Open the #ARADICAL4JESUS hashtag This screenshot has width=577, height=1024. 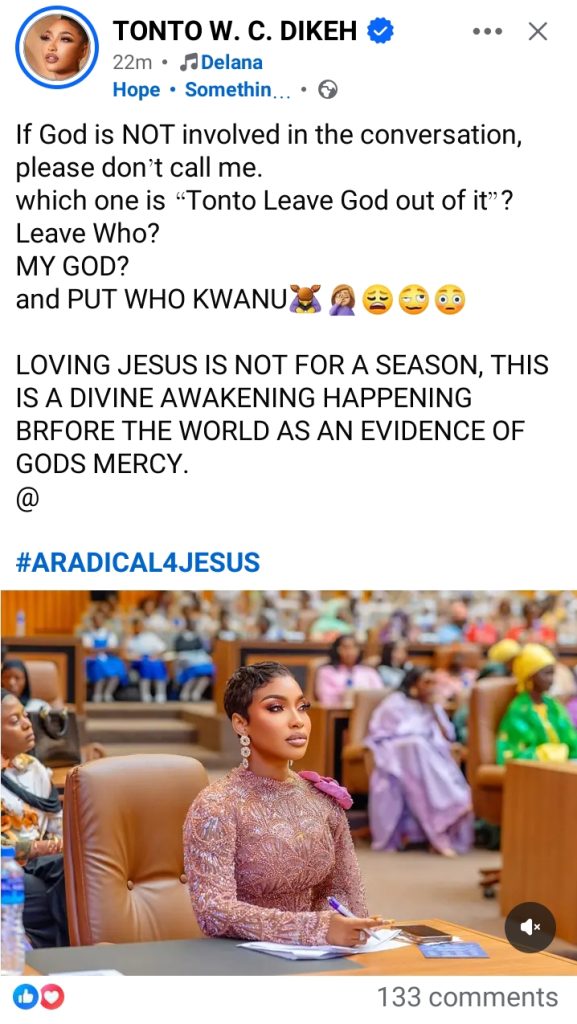tap(137, 562)
